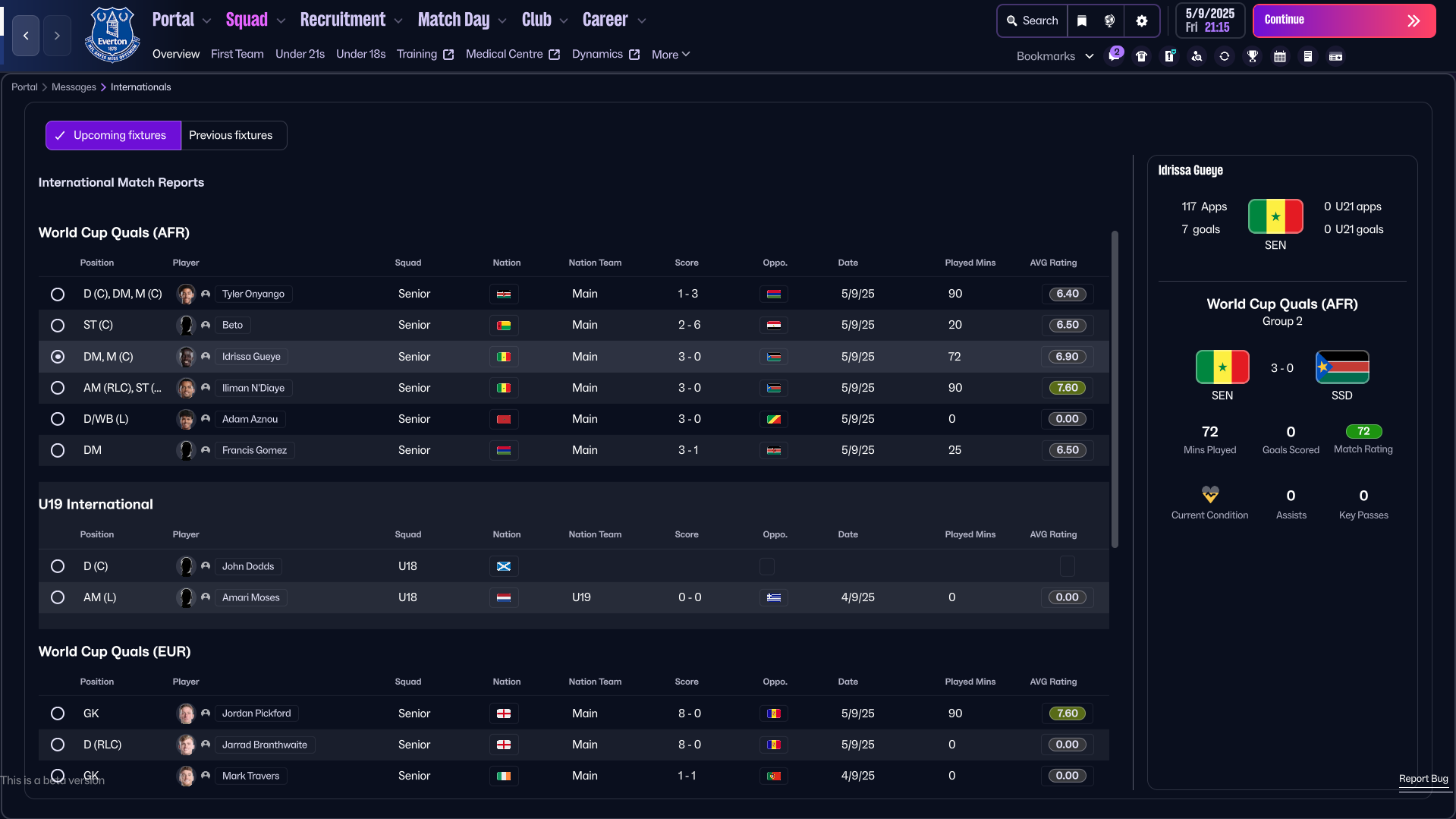Open the calendar schedule bookmark icon
The height and width of the screenshot is (819, 1456).
1280,56
